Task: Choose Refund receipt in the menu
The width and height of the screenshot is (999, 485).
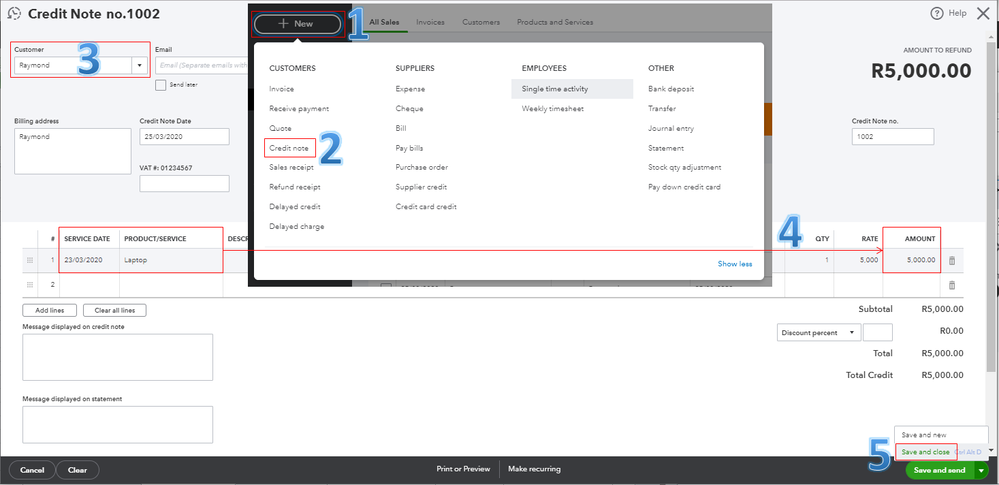Action: pos(294,187)
